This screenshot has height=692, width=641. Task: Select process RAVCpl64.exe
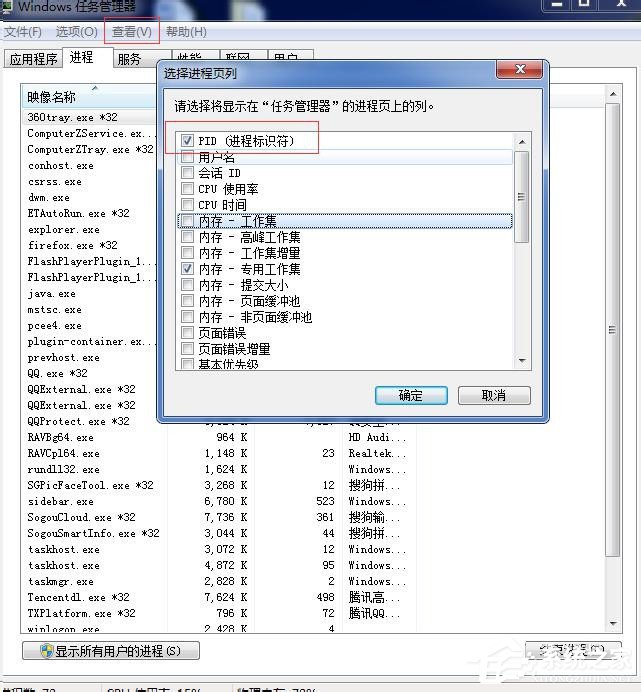coord(64,453)
